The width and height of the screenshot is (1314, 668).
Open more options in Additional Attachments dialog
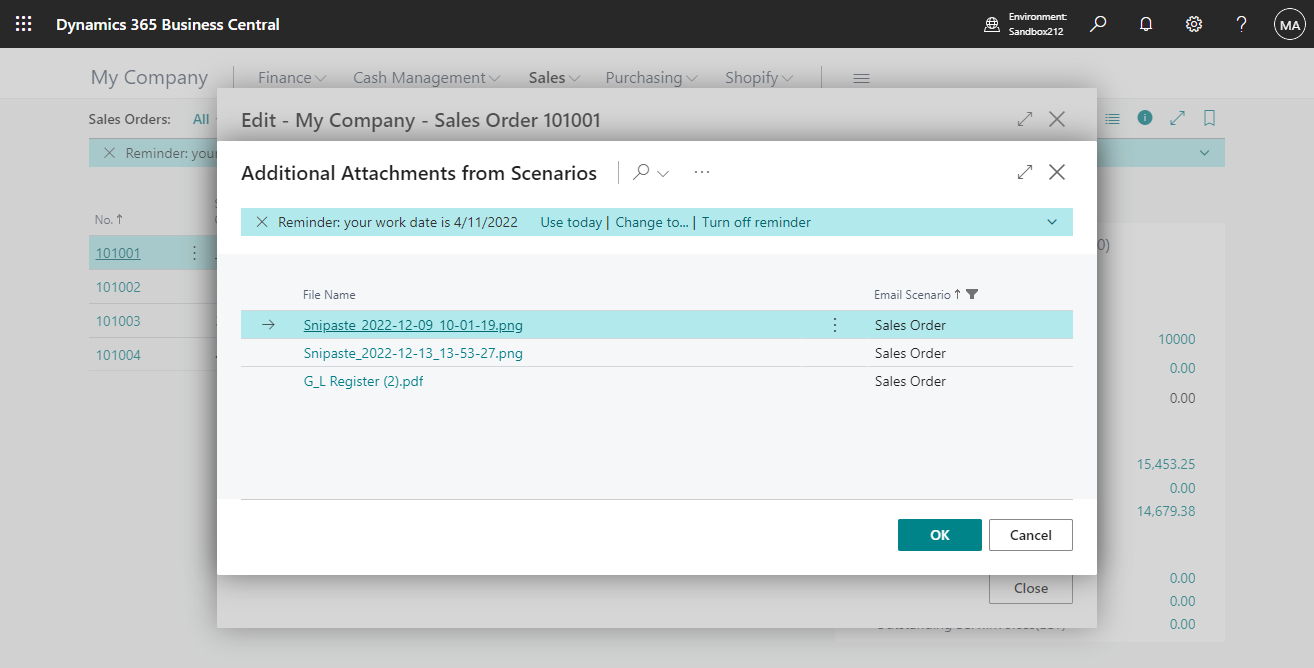pyautogui.click(x=701, y=172)
